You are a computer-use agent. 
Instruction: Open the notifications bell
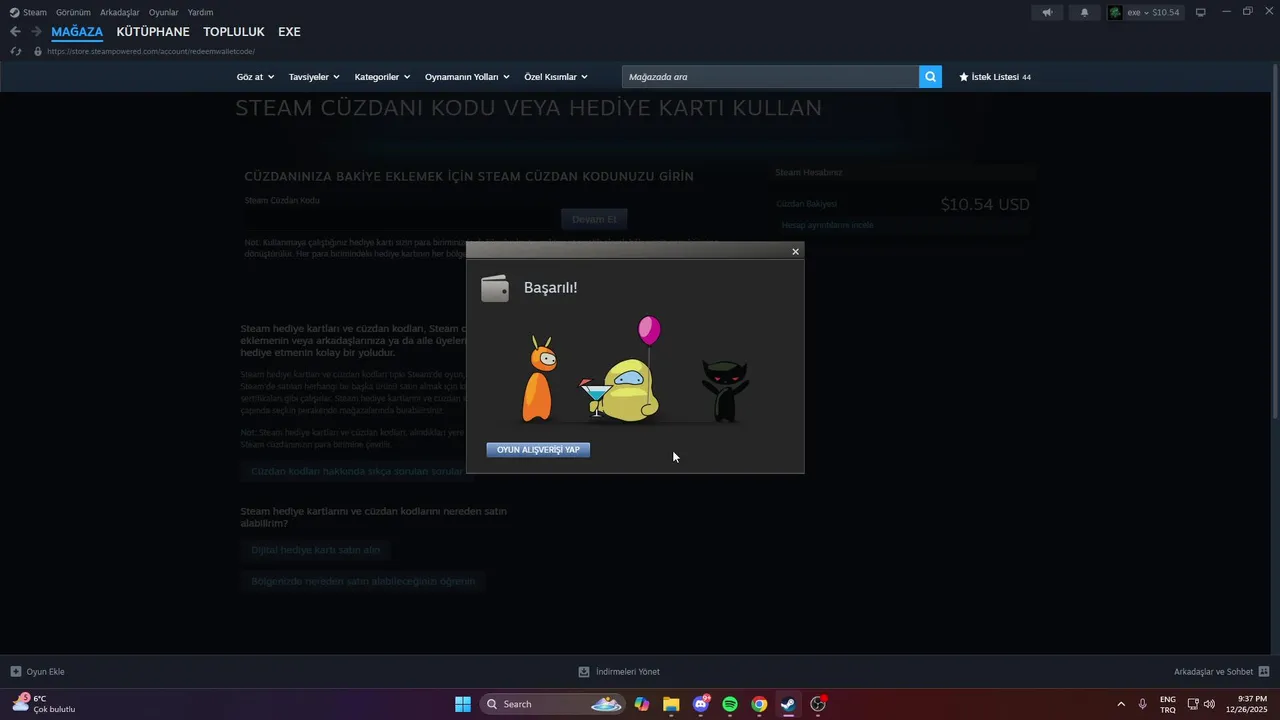[x=1085, y=12]
